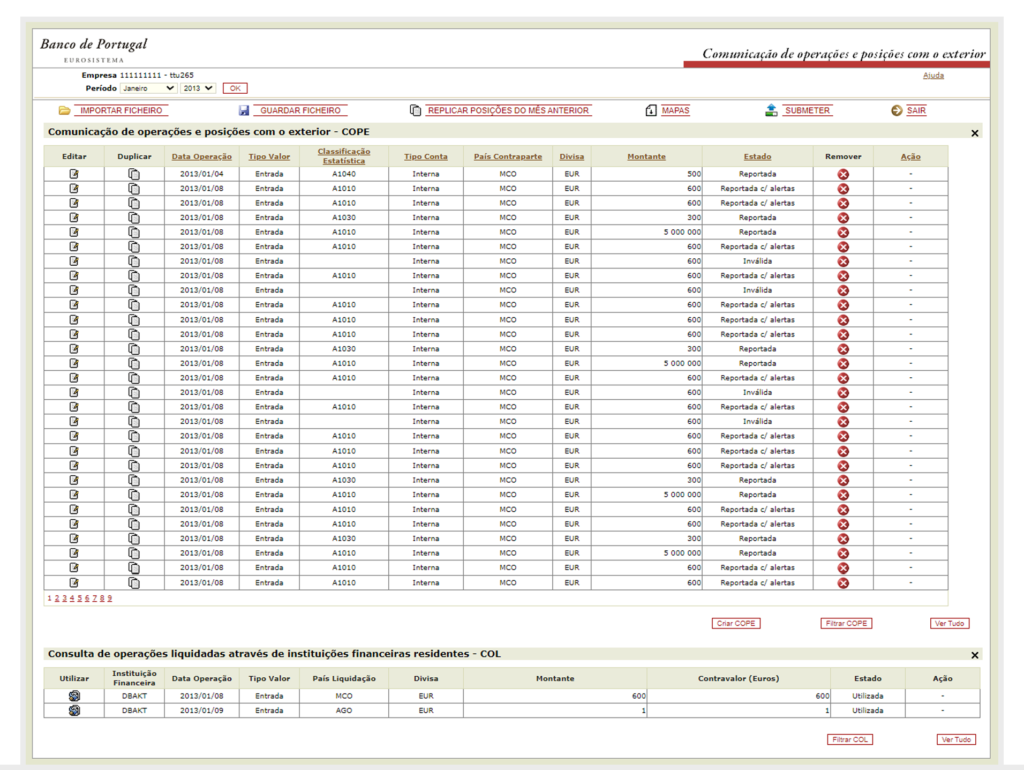The image size is (1024, 770).
Task: Sort by the Data Operação column header
Action: tap(202, 157)
